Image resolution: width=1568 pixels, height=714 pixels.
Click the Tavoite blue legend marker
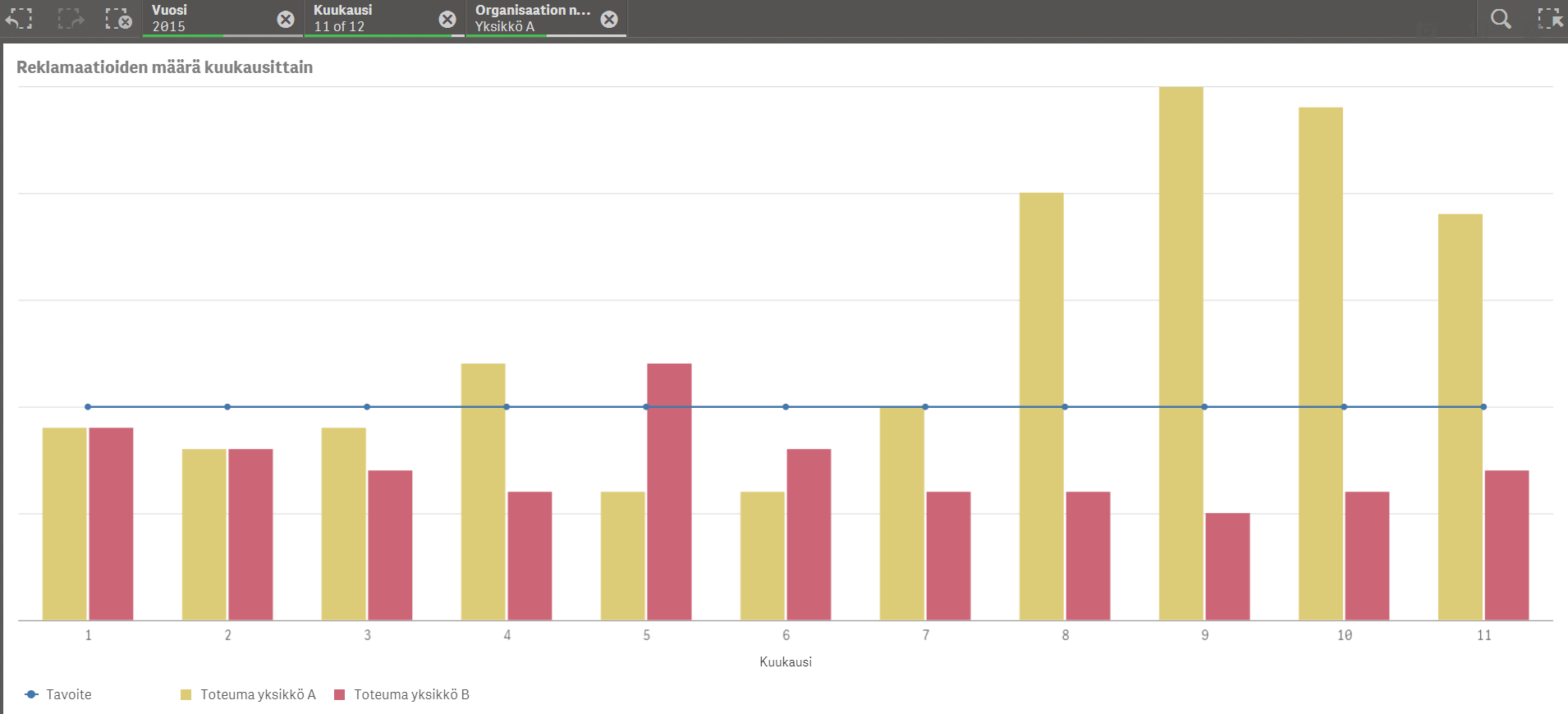pos(31,694)
